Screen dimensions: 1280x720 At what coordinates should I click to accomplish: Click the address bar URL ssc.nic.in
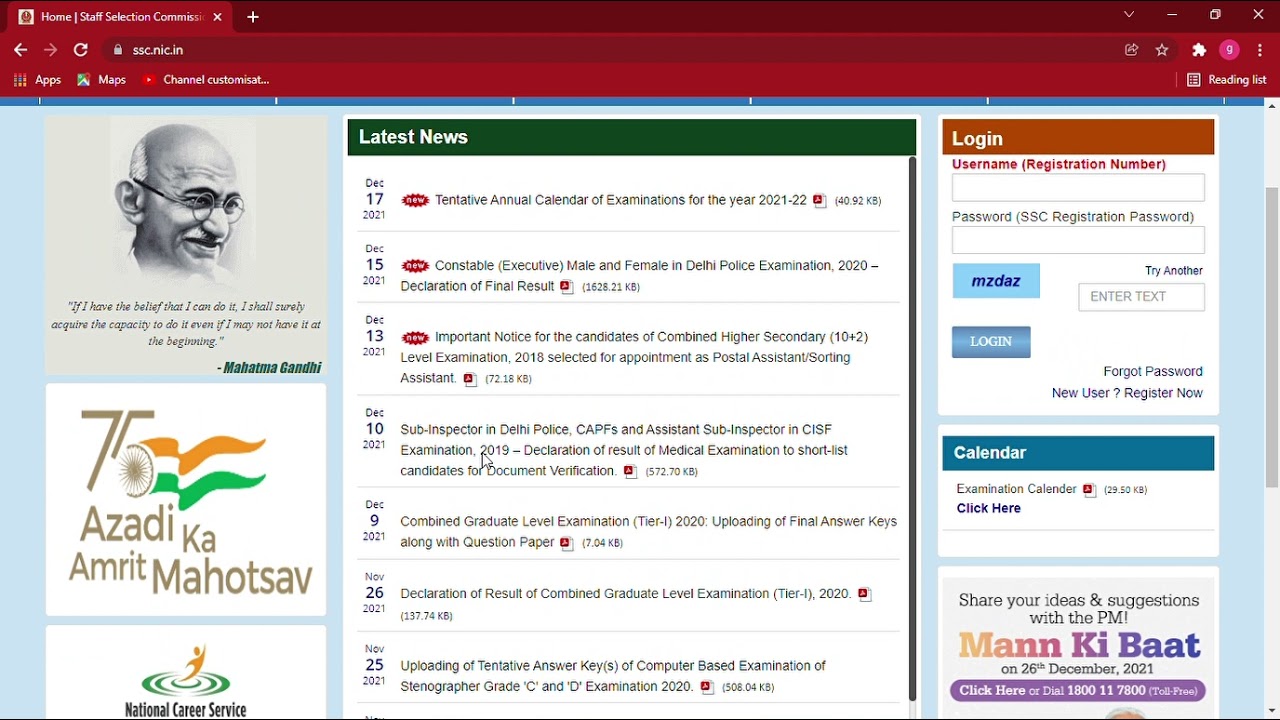point(158,50)
